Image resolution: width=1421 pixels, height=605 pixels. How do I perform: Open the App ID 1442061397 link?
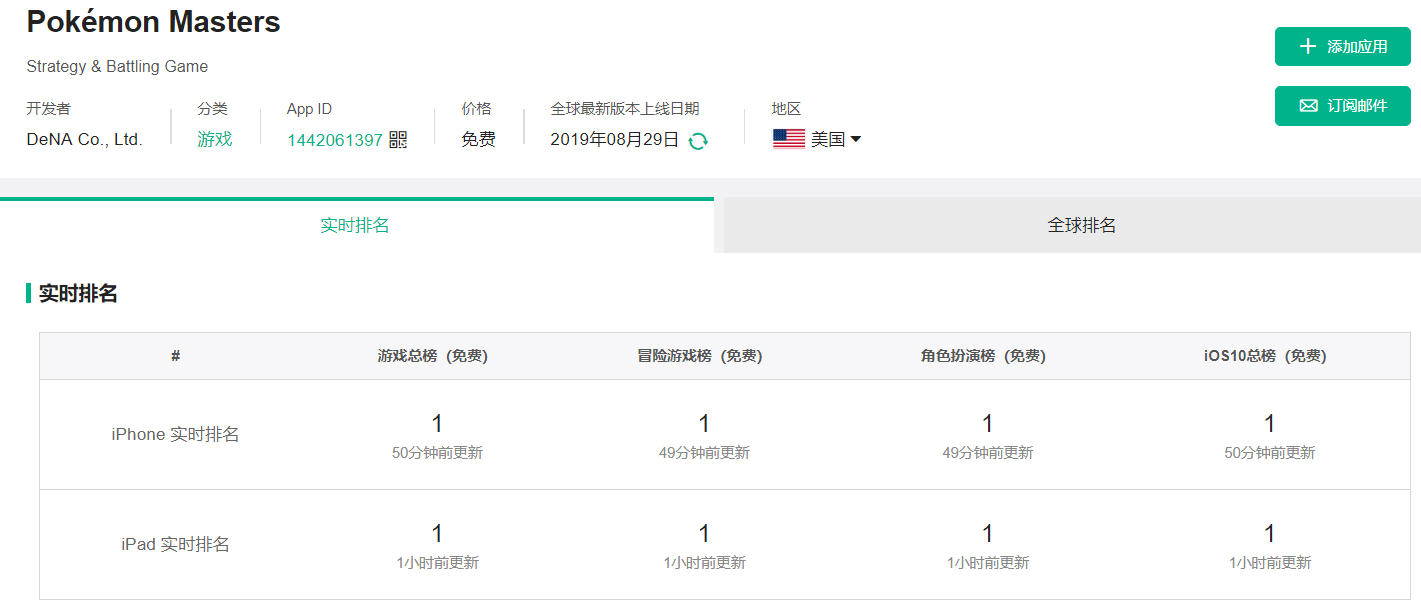pyautogui.click(x=335, y=140)
